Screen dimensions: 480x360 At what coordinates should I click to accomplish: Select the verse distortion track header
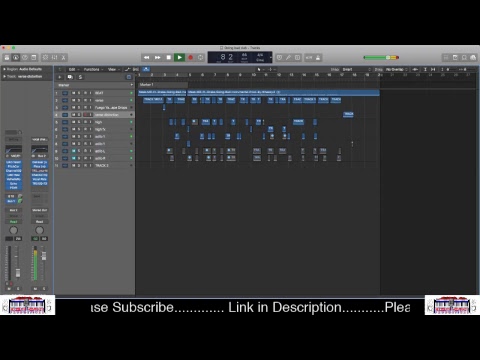click(x=94, y=115)
